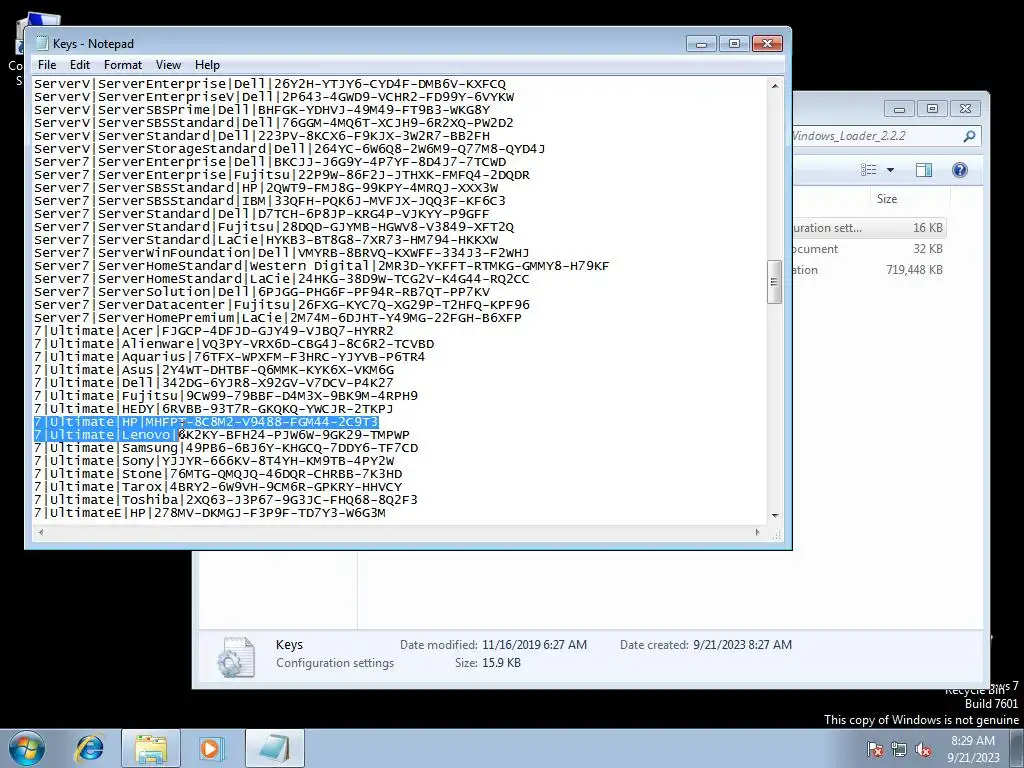Screen dimensions: 1024x768
Task: Toggle the preview pane icon in Explorer
Action: click(x=923, y=170)
